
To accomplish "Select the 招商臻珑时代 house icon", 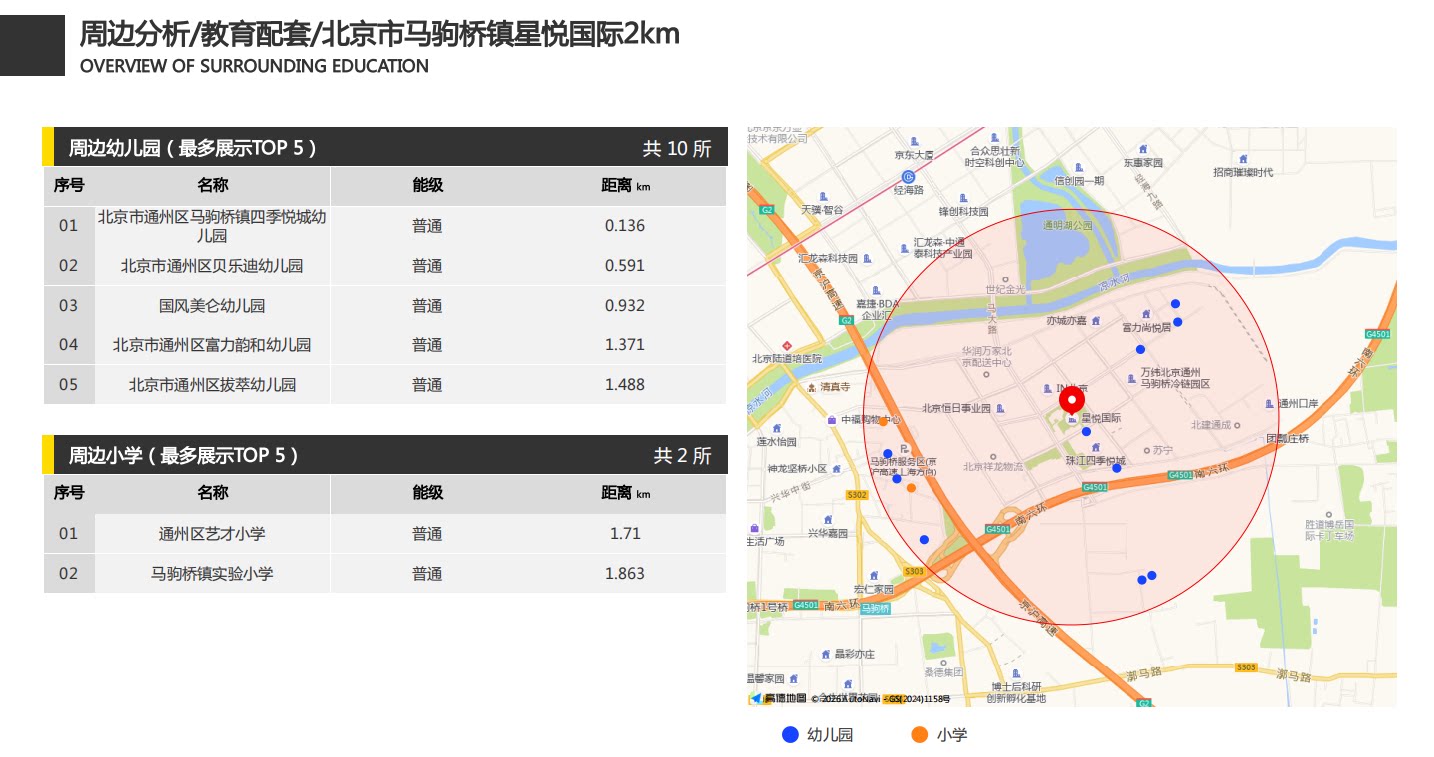I will (1243, 159).
